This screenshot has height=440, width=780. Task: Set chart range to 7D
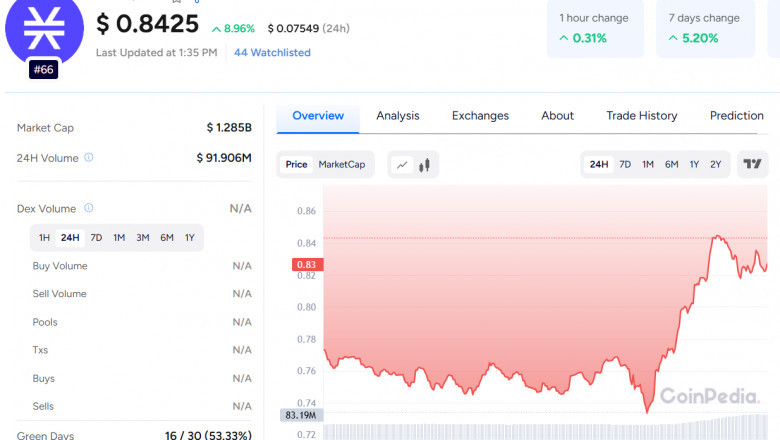(x=625, y=165)
